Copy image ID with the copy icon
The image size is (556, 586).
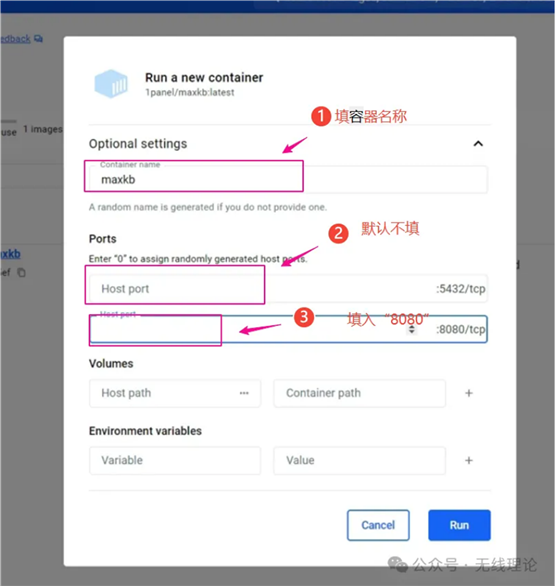pos(21,272)
